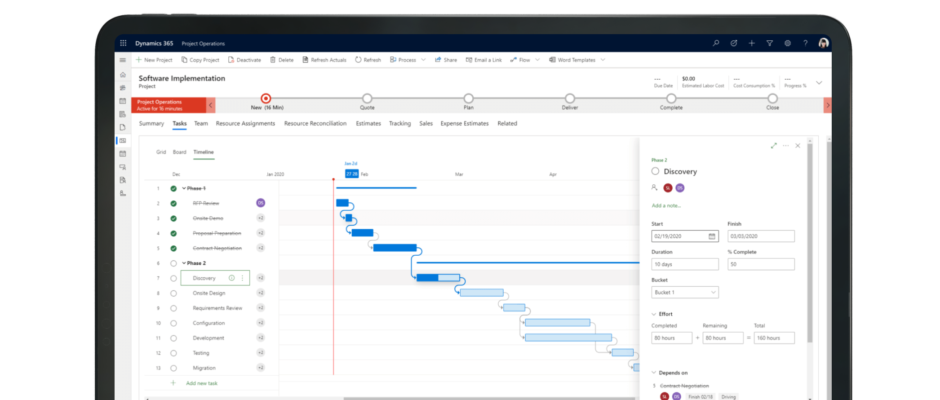
Task: Click the timeline horizontal scrollbar
Action: pos(489,398)
